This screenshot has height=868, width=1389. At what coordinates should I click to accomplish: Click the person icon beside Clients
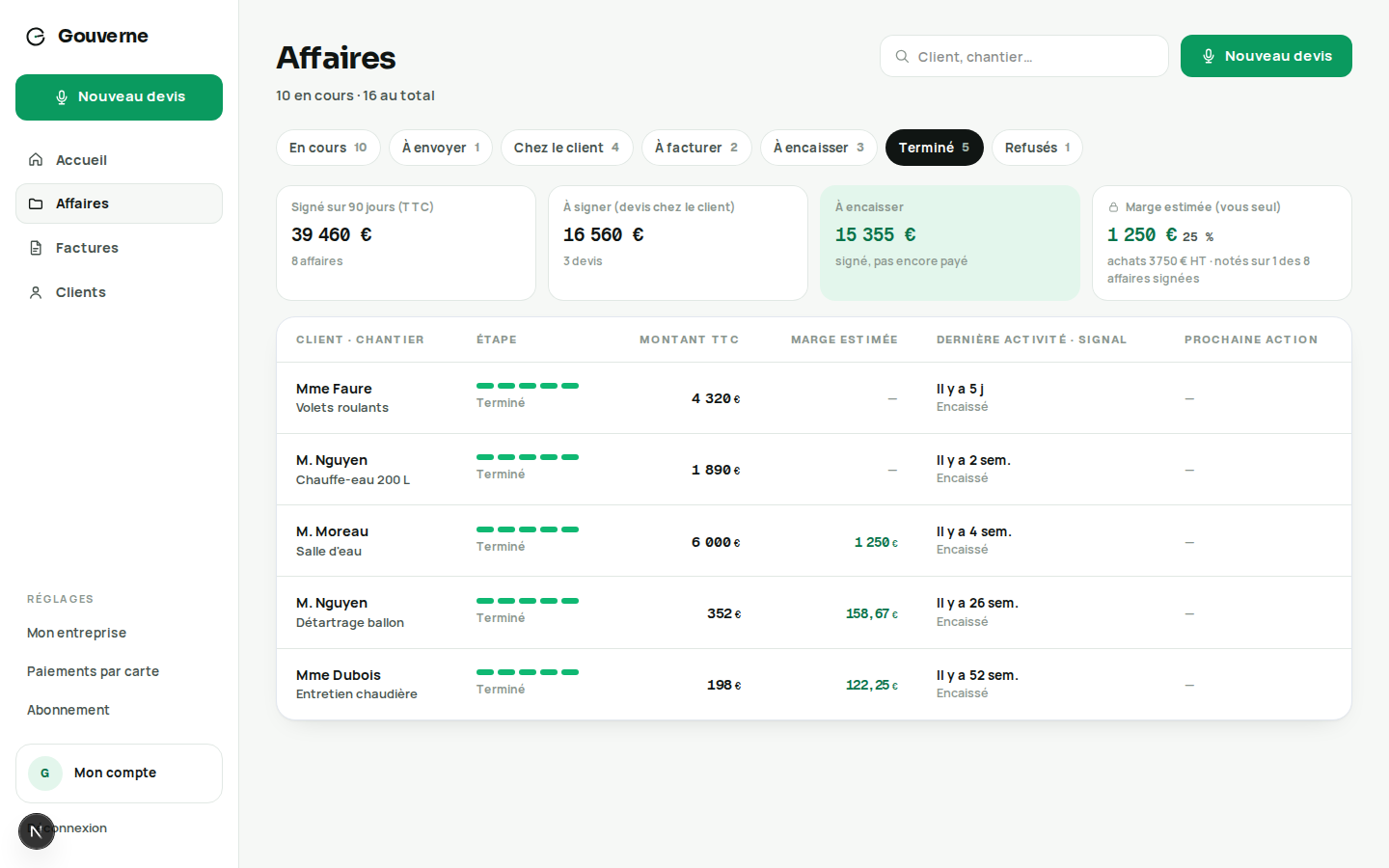pos(36,292)
